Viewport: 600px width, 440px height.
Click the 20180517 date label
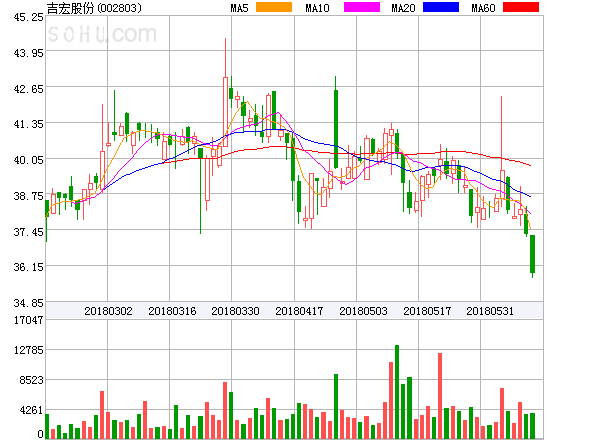pos(427,311)
